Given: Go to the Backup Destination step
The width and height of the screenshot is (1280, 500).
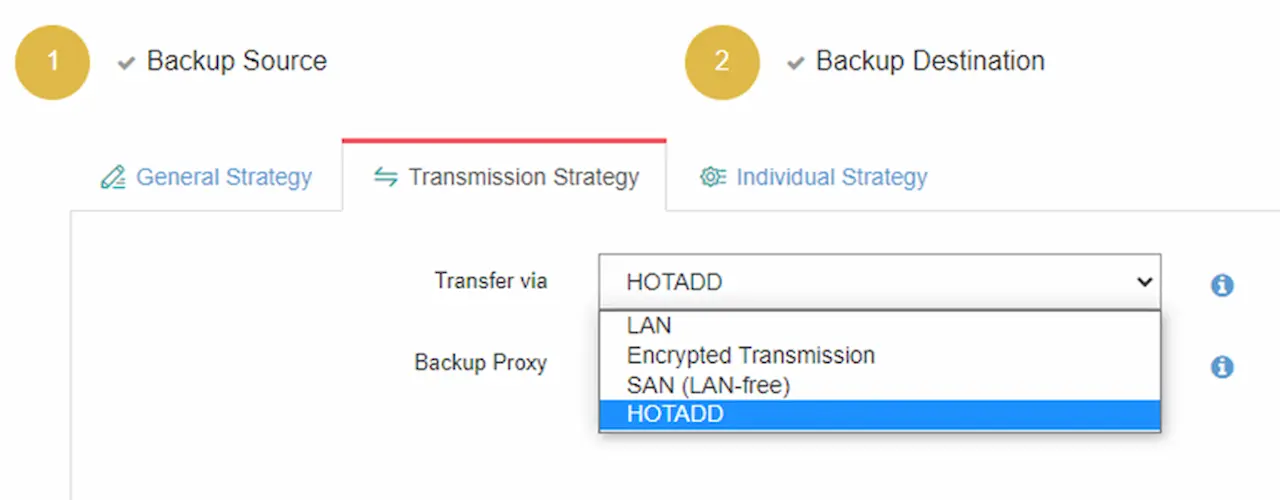Looking at the screenshot, I should (x=930, y=61).
